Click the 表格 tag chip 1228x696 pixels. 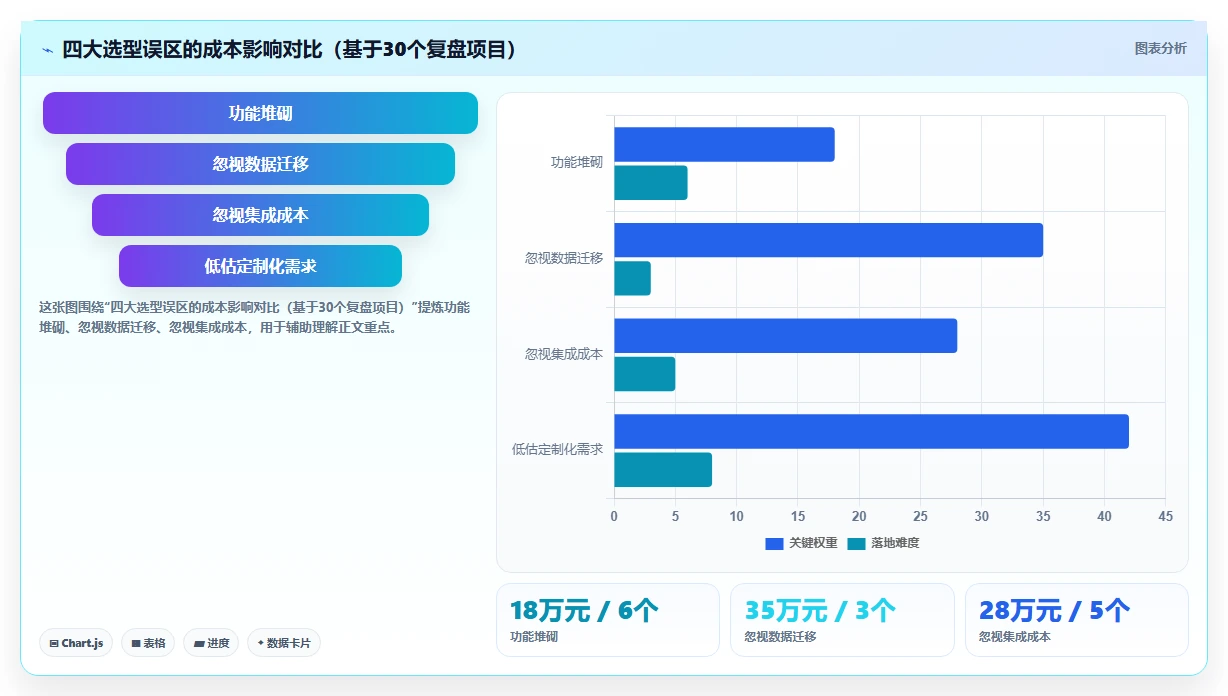pos(148,643)
